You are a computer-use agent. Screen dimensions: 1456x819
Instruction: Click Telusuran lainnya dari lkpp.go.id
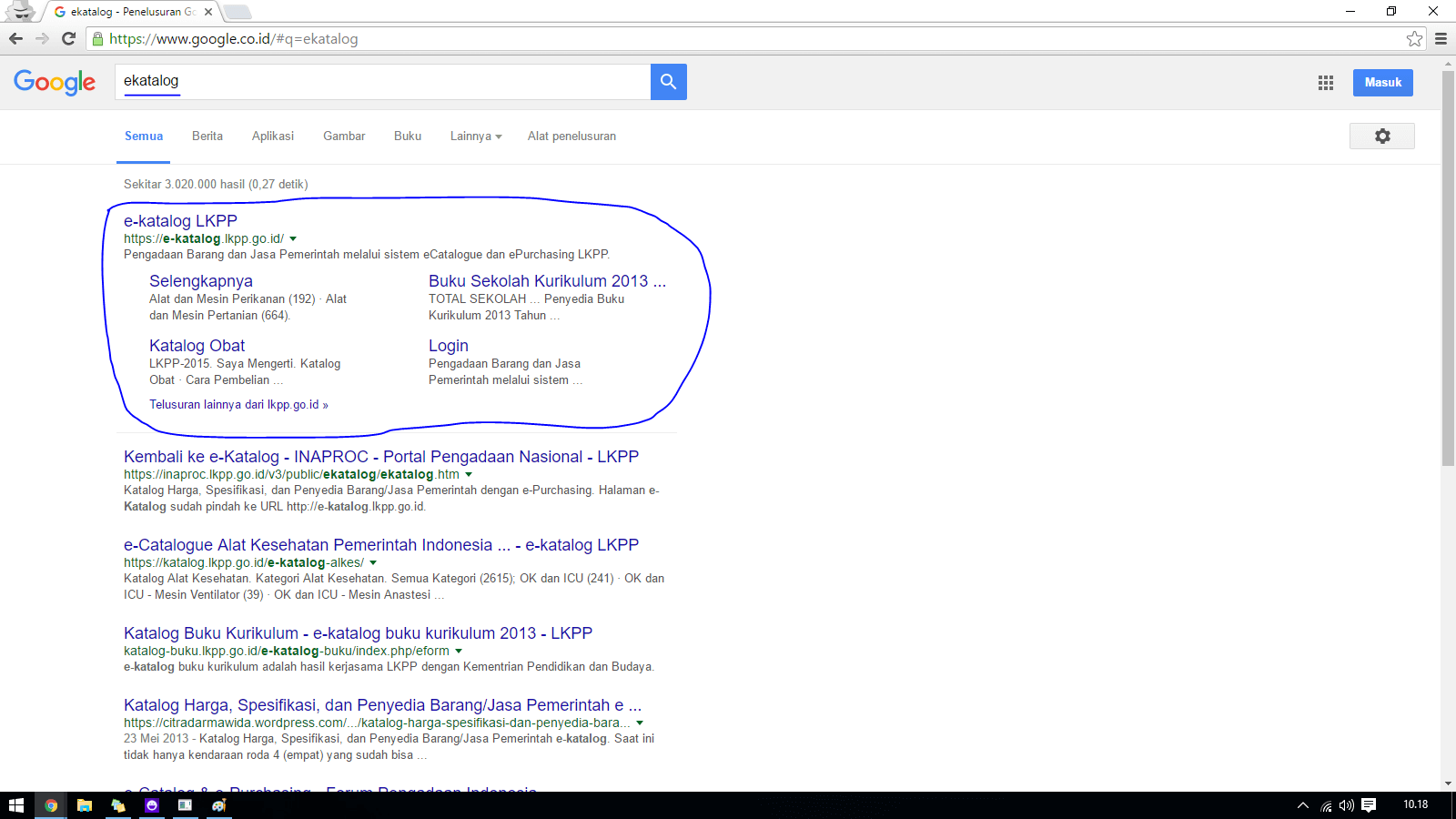click(x=238, y=405)
